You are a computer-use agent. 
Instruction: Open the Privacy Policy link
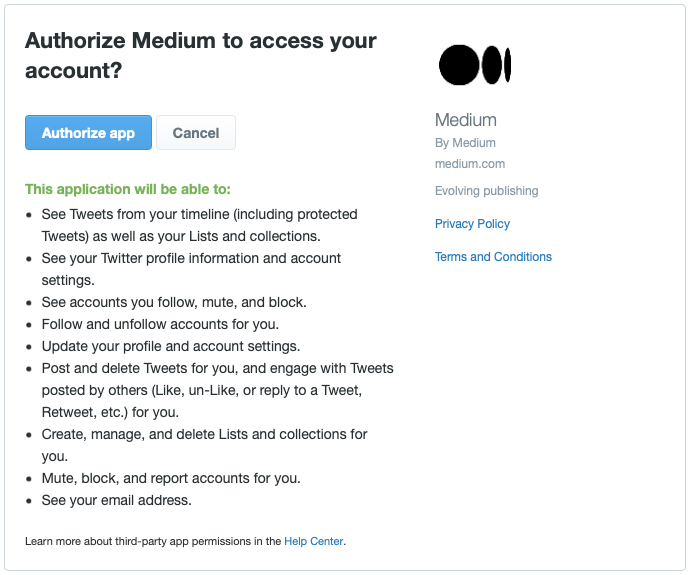pos(472,224)
